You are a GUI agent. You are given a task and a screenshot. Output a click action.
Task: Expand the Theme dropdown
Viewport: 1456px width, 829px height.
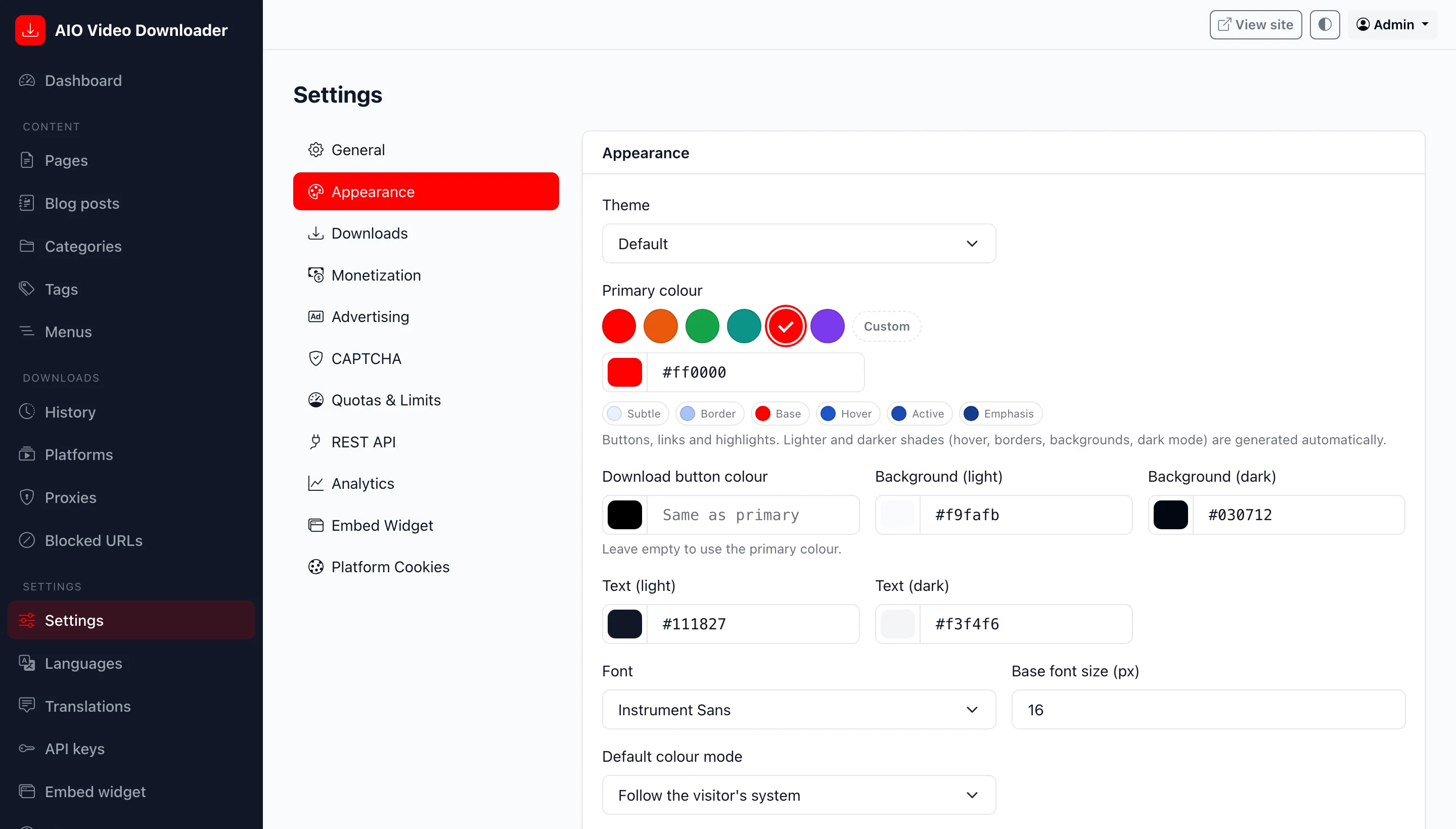[x=799, y=244]
